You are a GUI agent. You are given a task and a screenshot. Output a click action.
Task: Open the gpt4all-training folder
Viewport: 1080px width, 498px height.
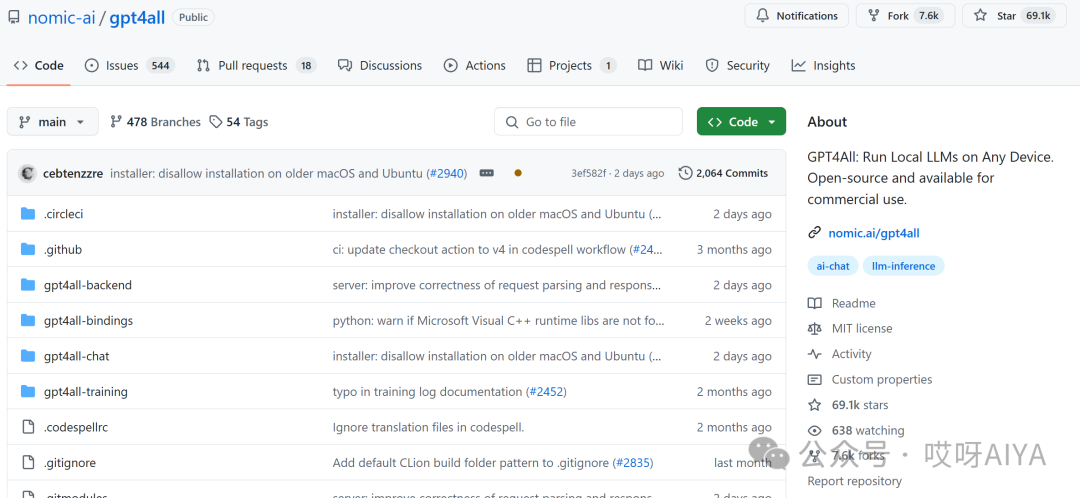coord(85,392)
